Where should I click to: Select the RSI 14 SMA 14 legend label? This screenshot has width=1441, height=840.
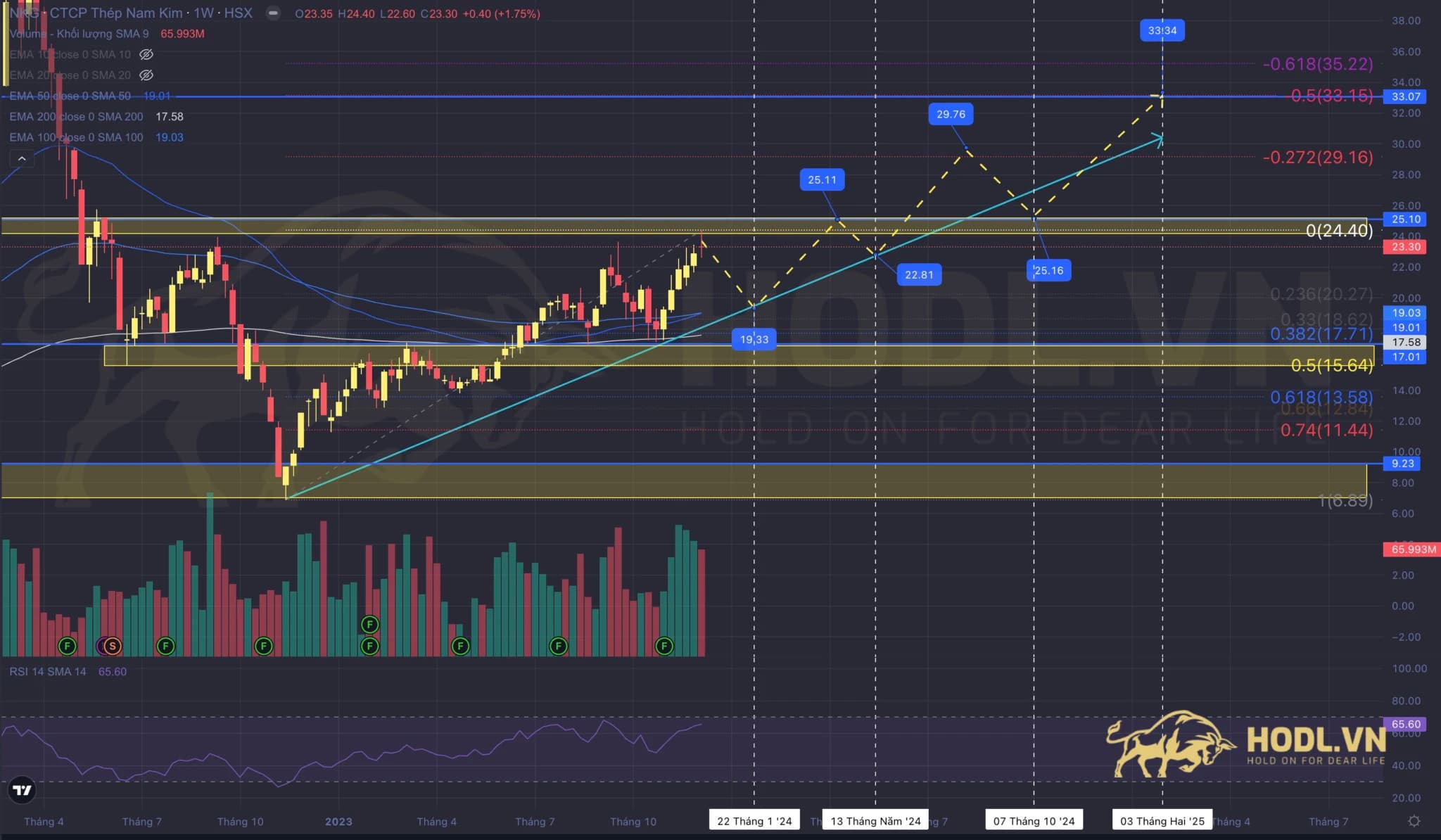pyautogui.click(x=48, y=672)
